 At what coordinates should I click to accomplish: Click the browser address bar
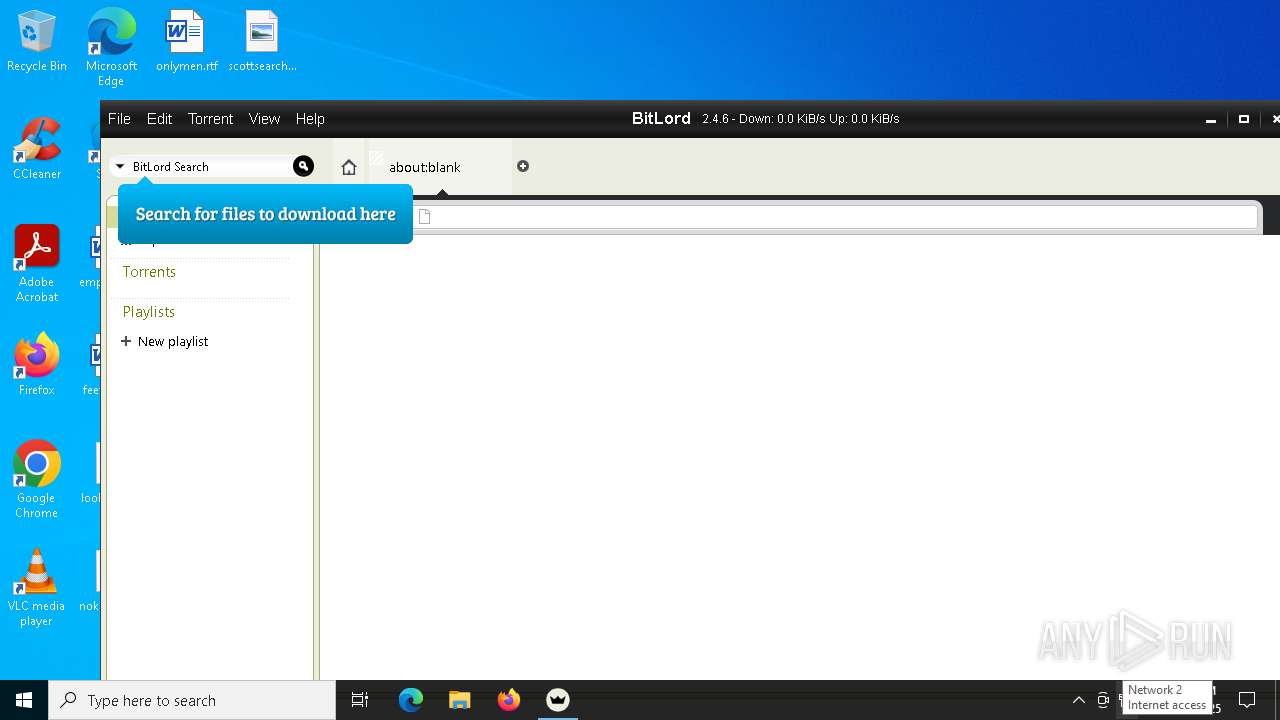coord(835,216)
